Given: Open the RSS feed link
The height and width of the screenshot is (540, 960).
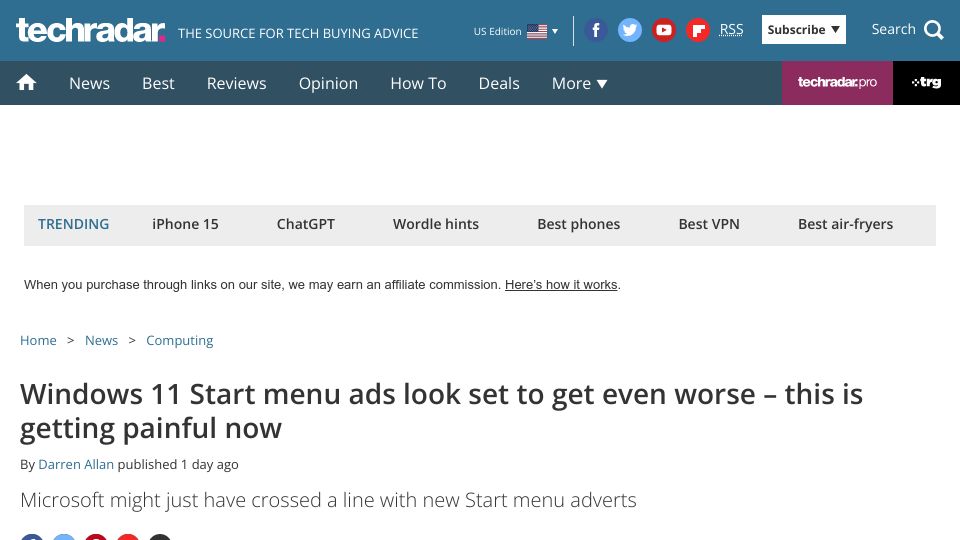Looking at the screenshot, I should tap(731, 29).
